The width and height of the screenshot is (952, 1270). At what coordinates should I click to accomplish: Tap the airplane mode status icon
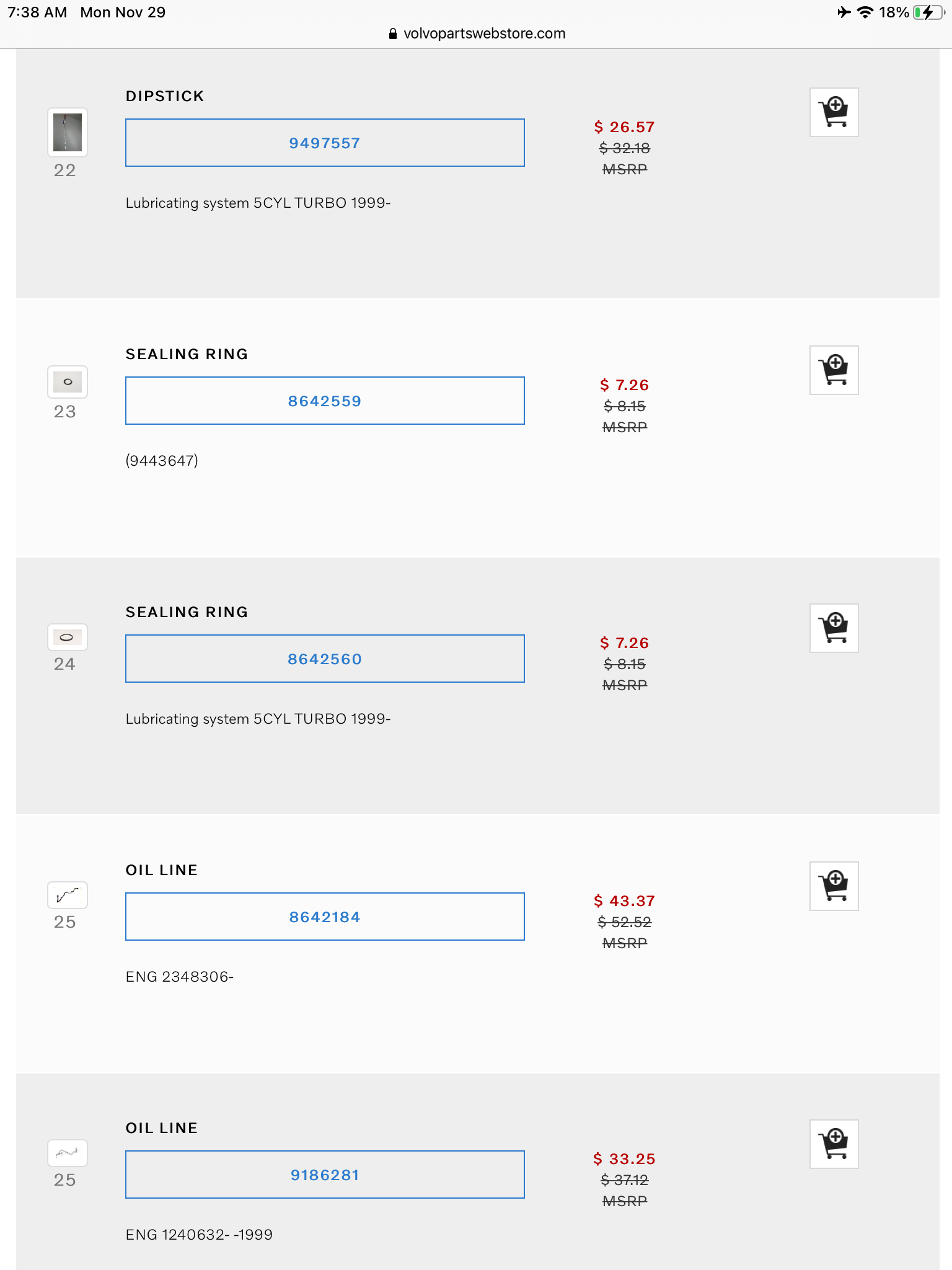[x=844, y=12]
